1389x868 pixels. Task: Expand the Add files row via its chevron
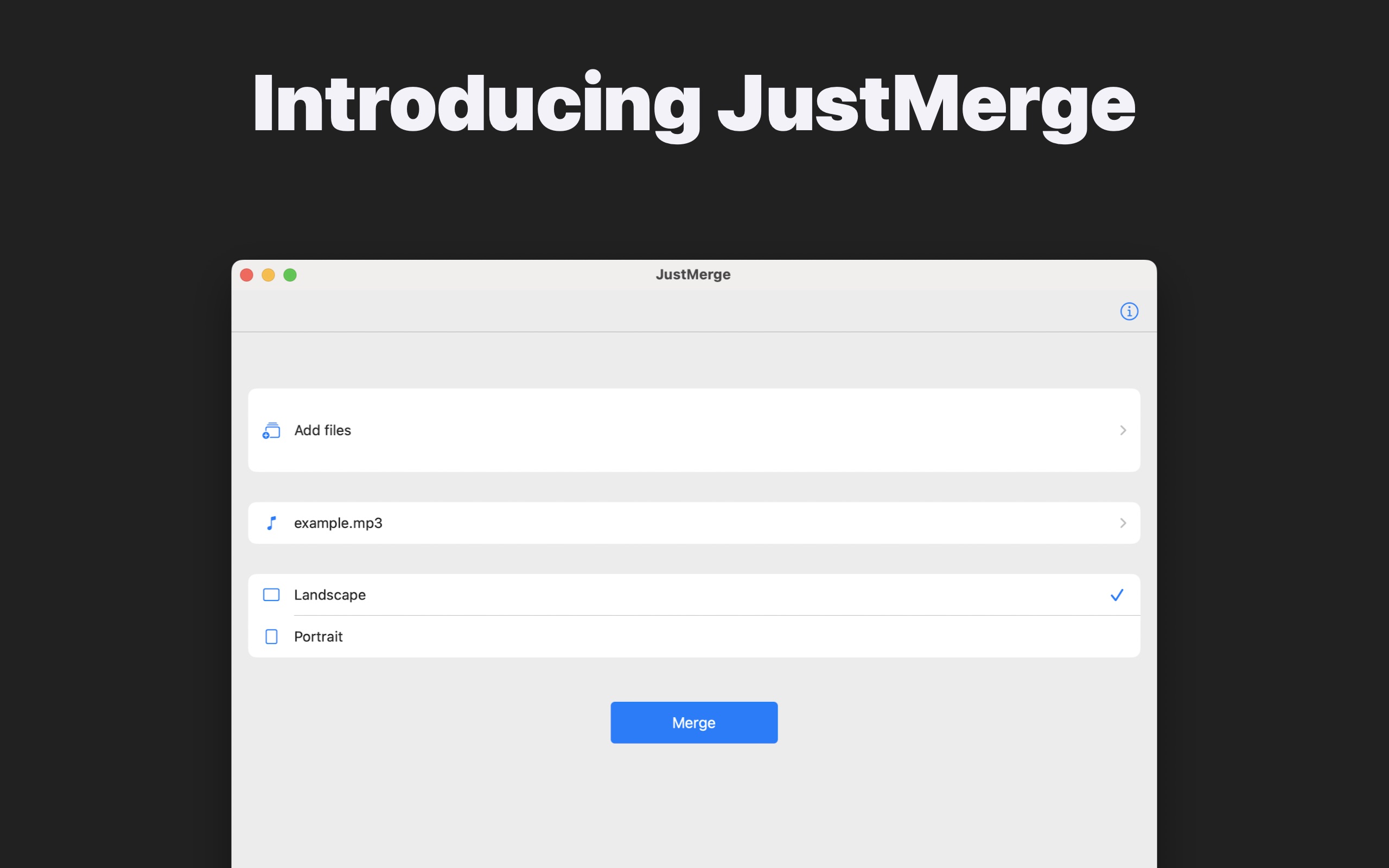pyautogui.click(x=1123, y=430)
